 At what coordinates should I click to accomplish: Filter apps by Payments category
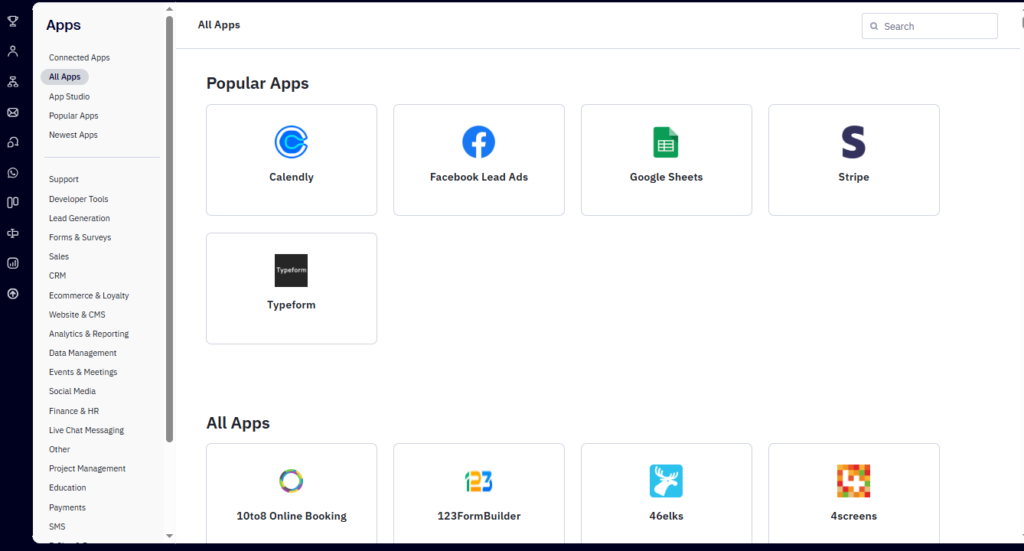(67, 508)
